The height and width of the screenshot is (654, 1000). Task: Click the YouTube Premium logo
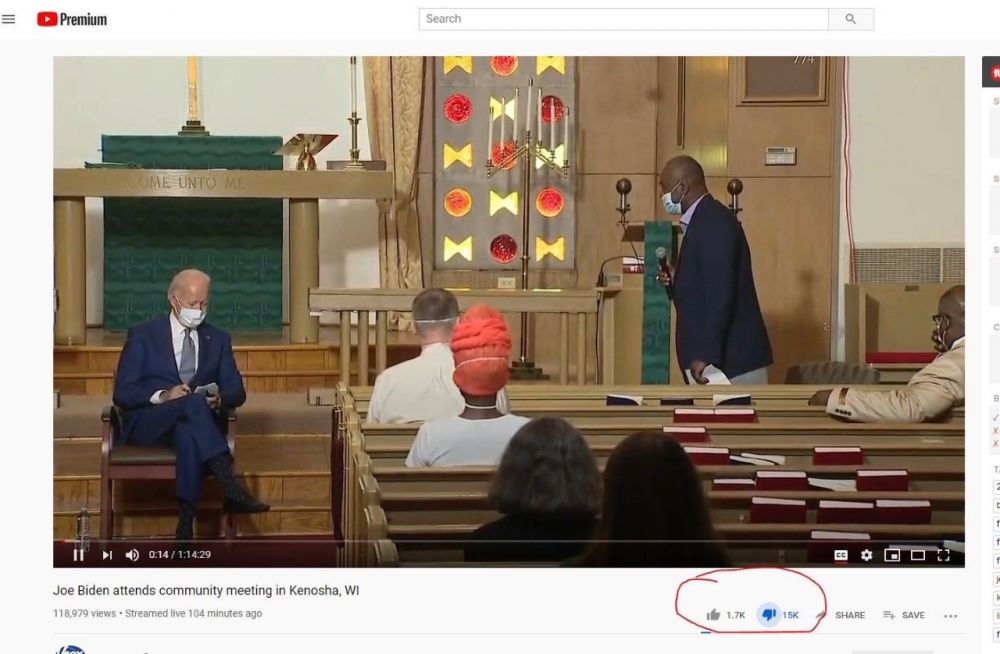pyautogui.click(x=72, y=19)
